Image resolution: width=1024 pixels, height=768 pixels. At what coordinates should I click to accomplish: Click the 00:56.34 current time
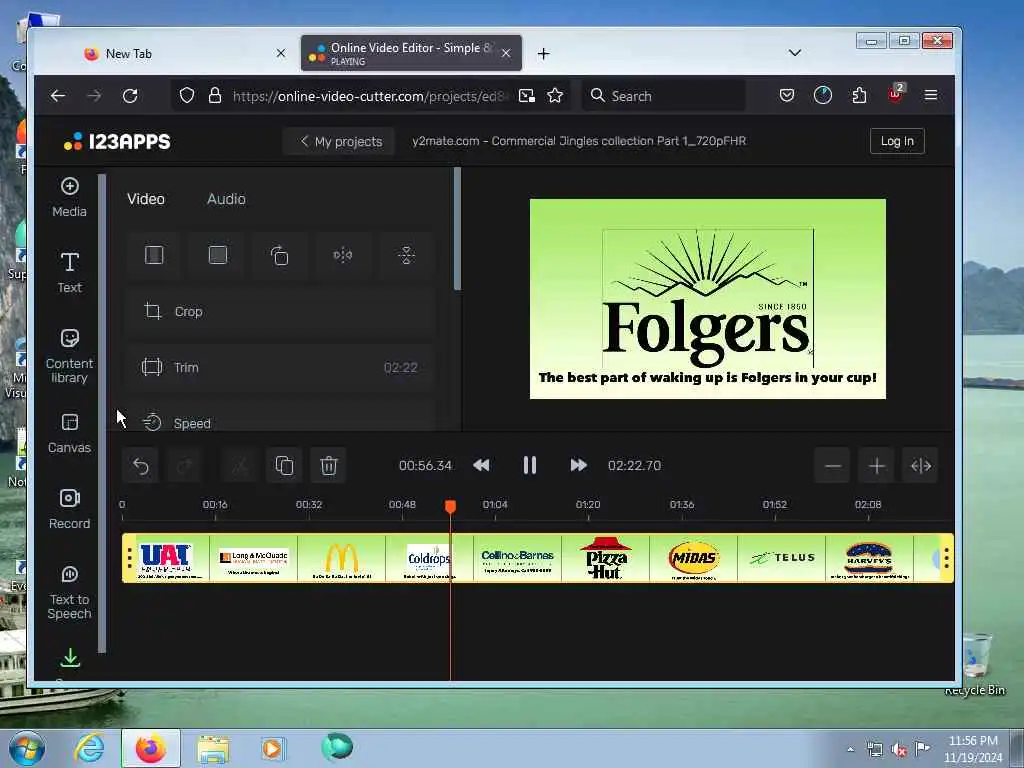[x=425, y=466]
